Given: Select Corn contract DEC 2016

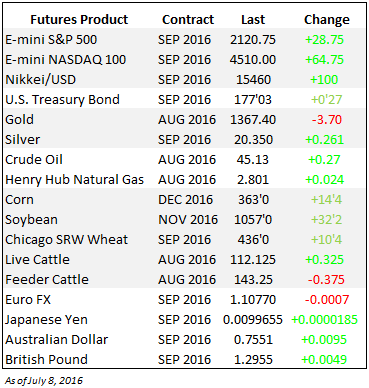Looking at the screenshot, I should [x=185, y=200].
